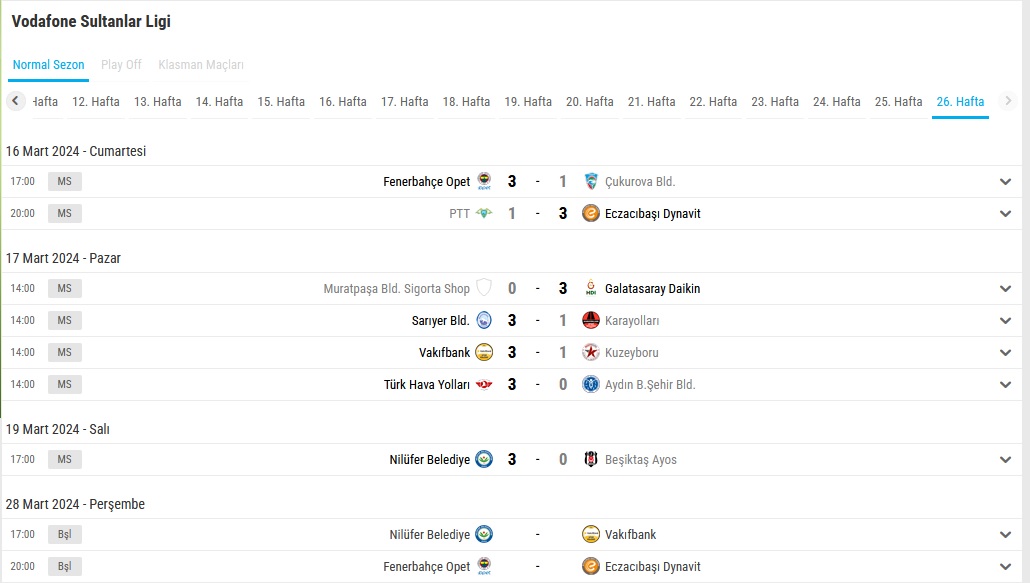Click the Kuzeyboru star logo
Viewport: 1030px width, 583px height.
(591, 353)
